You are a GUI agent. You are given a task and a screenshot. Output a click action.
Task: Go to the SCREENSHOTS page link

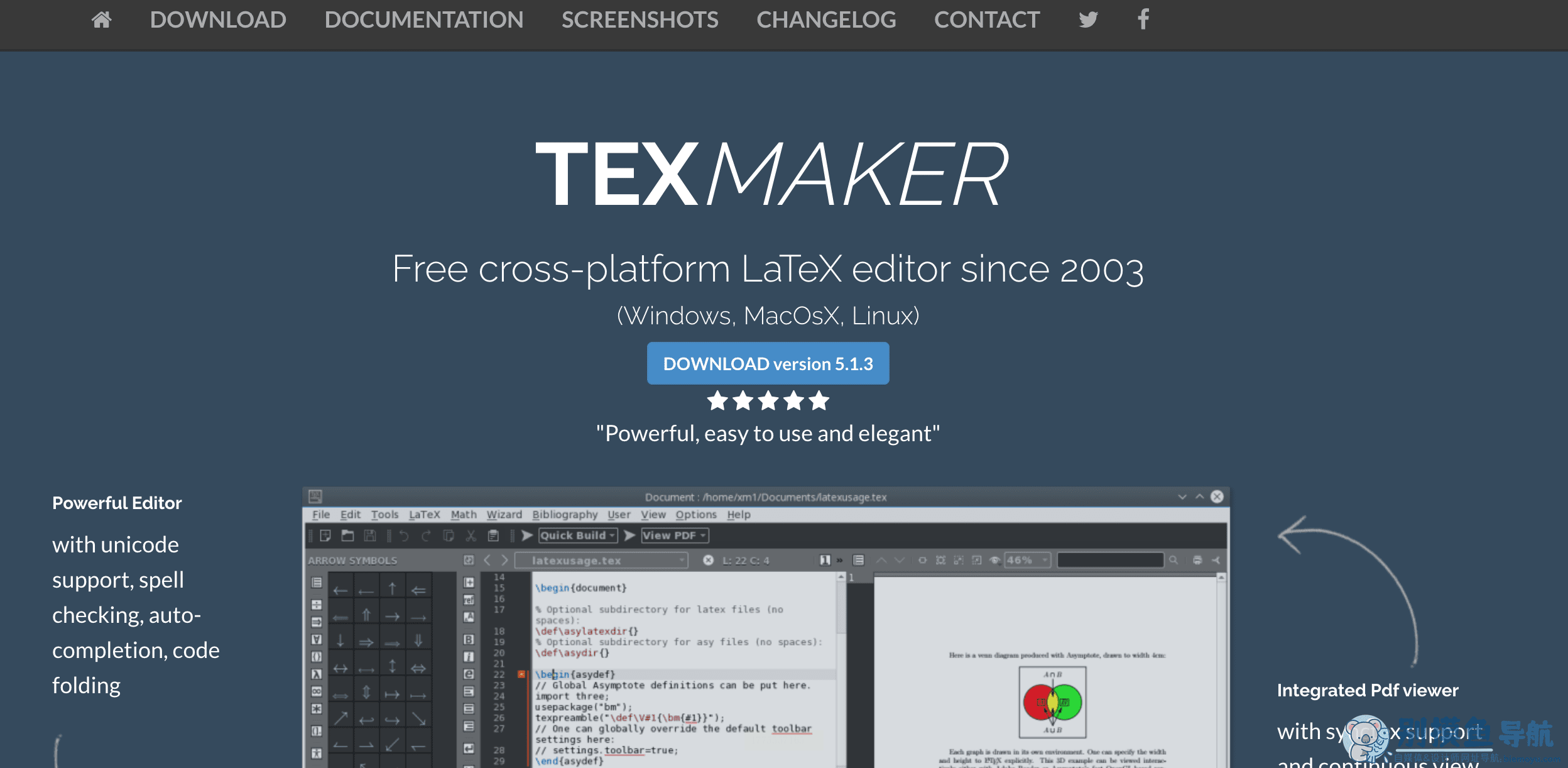[x=640, y=20]
